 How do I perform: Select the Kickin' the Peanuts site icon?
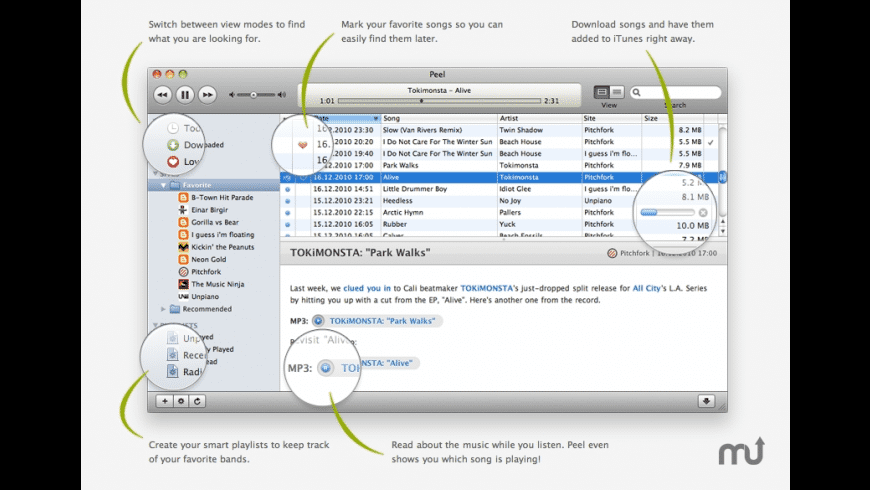click(x=183, y=247)
